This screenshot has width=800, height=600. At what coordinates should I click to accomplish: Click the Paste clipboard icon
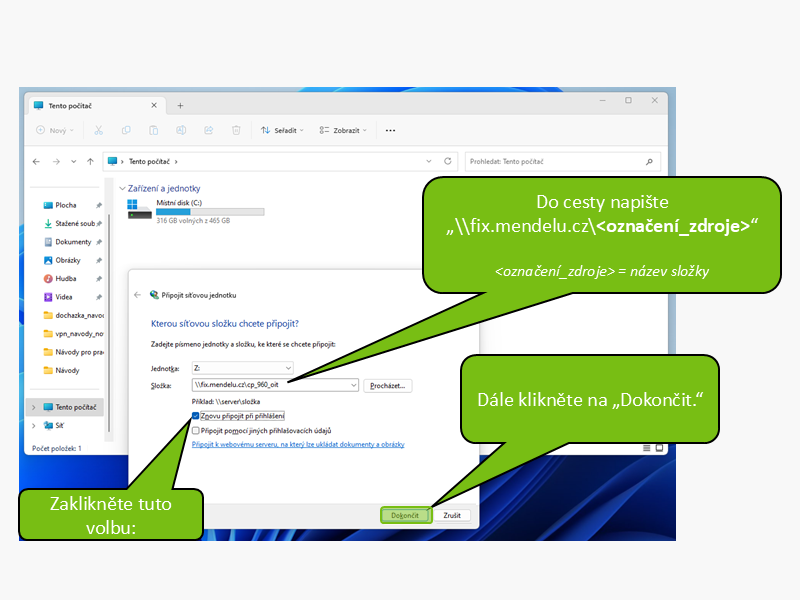coord(154,130)
